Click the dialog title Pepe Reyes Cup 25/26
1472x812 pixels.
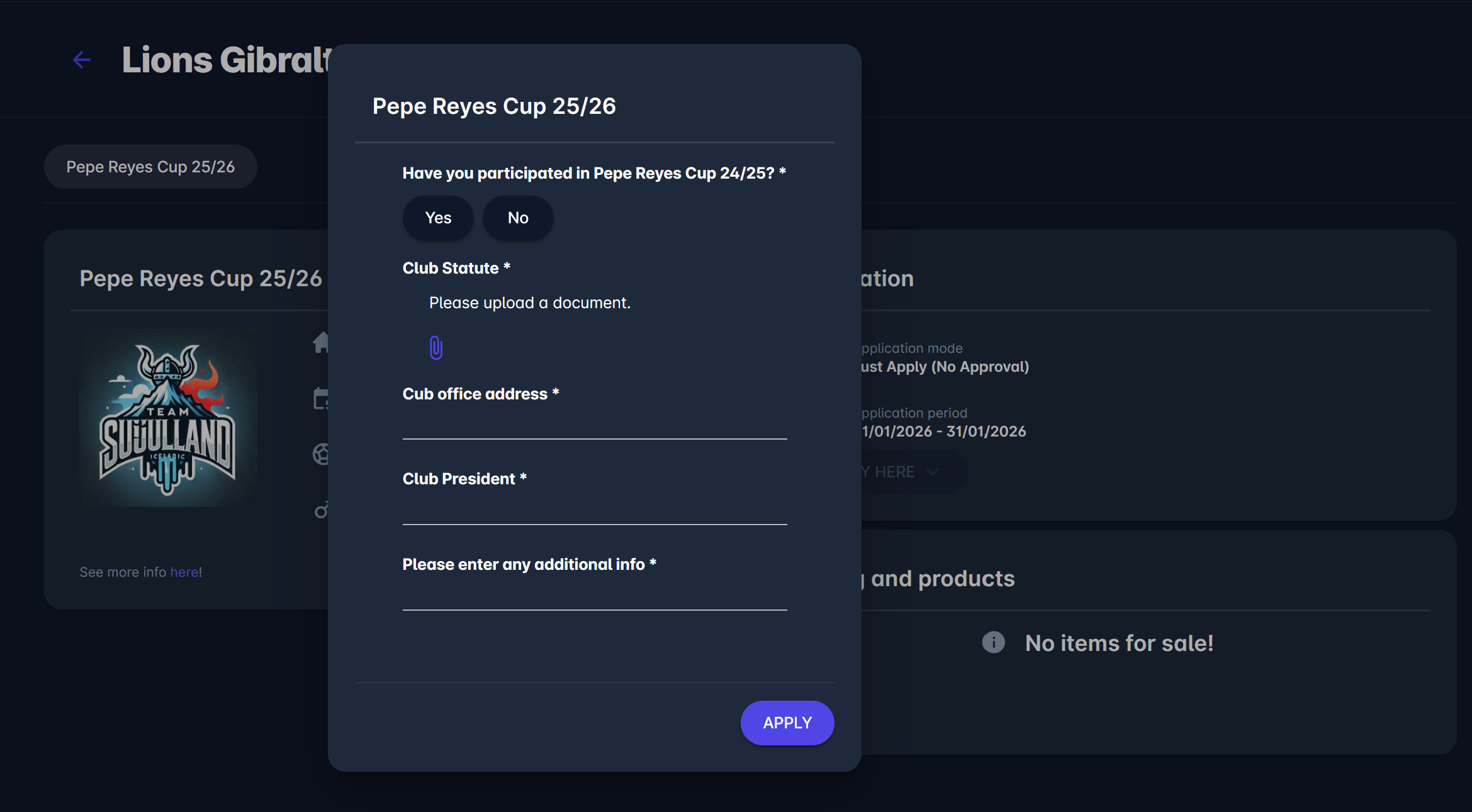494,106
